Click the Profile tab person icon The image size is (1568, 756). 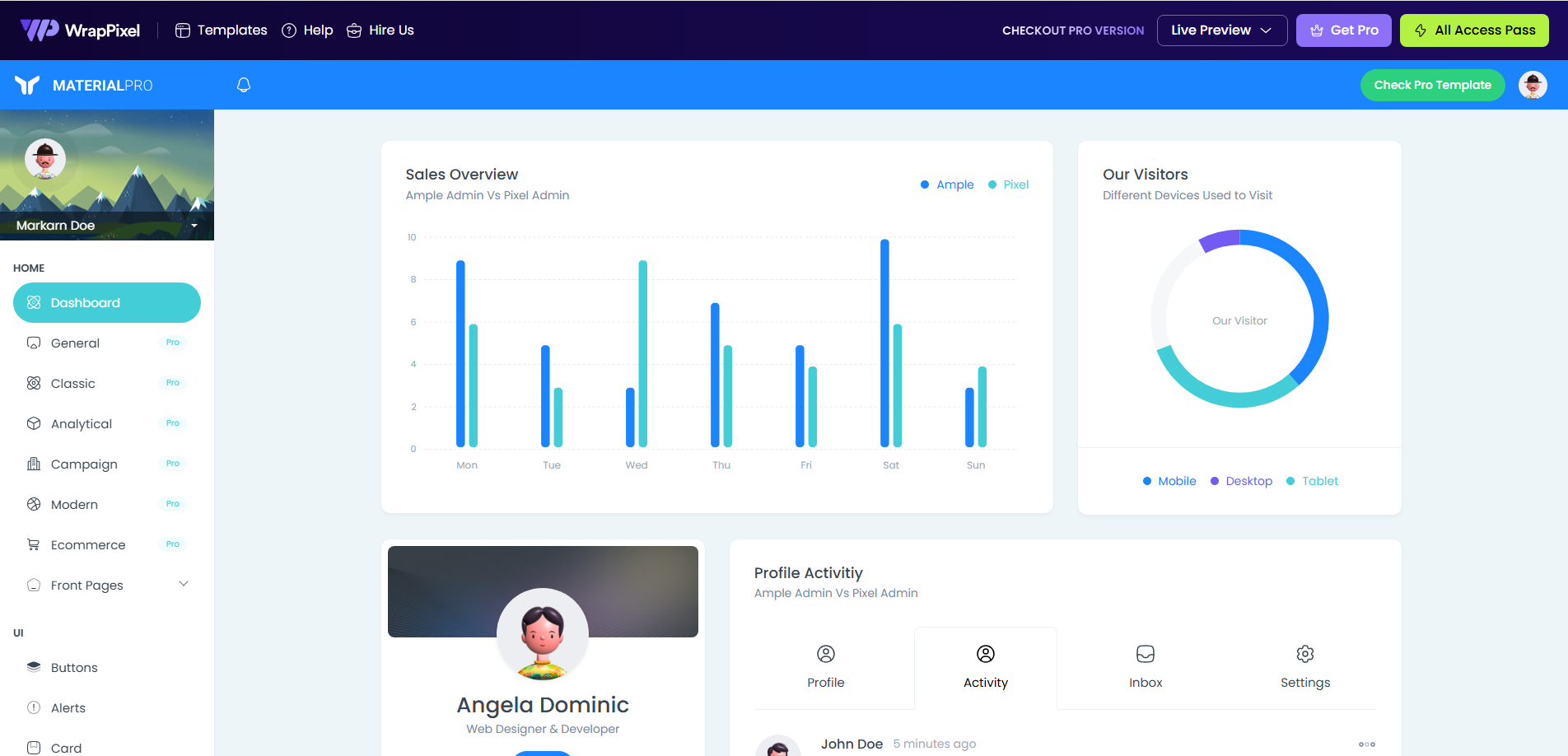pyautogui.click(x=826, y=654)
